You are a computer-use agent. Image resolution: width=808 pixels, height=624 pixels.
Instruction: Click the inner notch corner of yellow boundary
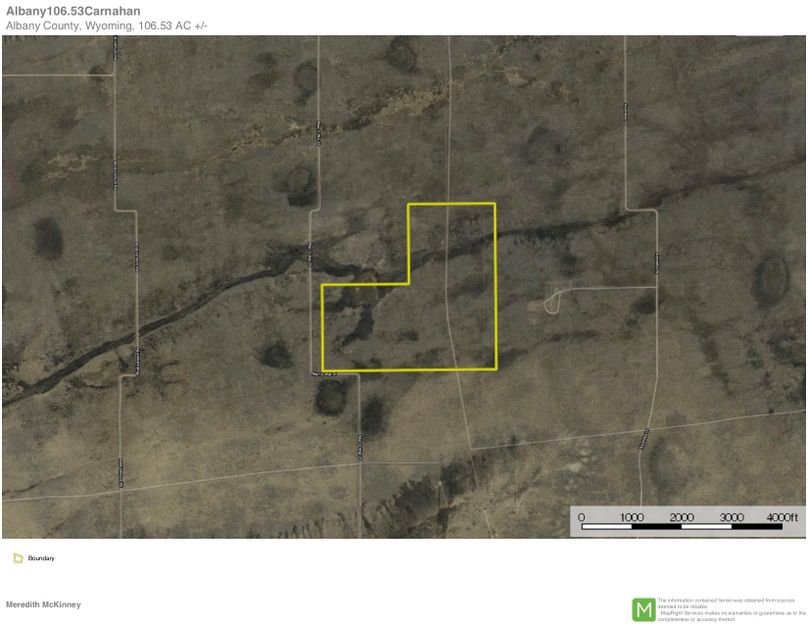click(x=409, y=285)
